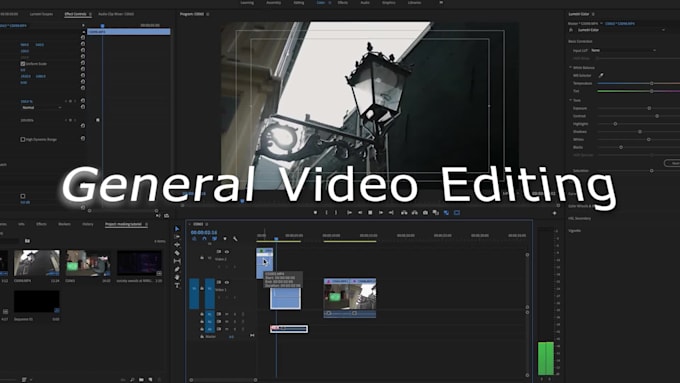The width and height of the screenshot is (680, 383).
Task: Toggle Video 1 sync lock
Action: [219, 282]
